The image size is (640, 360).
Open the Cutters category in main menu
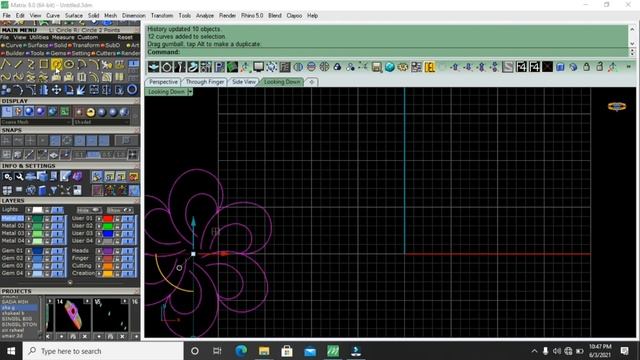click(x=104, y=53)
